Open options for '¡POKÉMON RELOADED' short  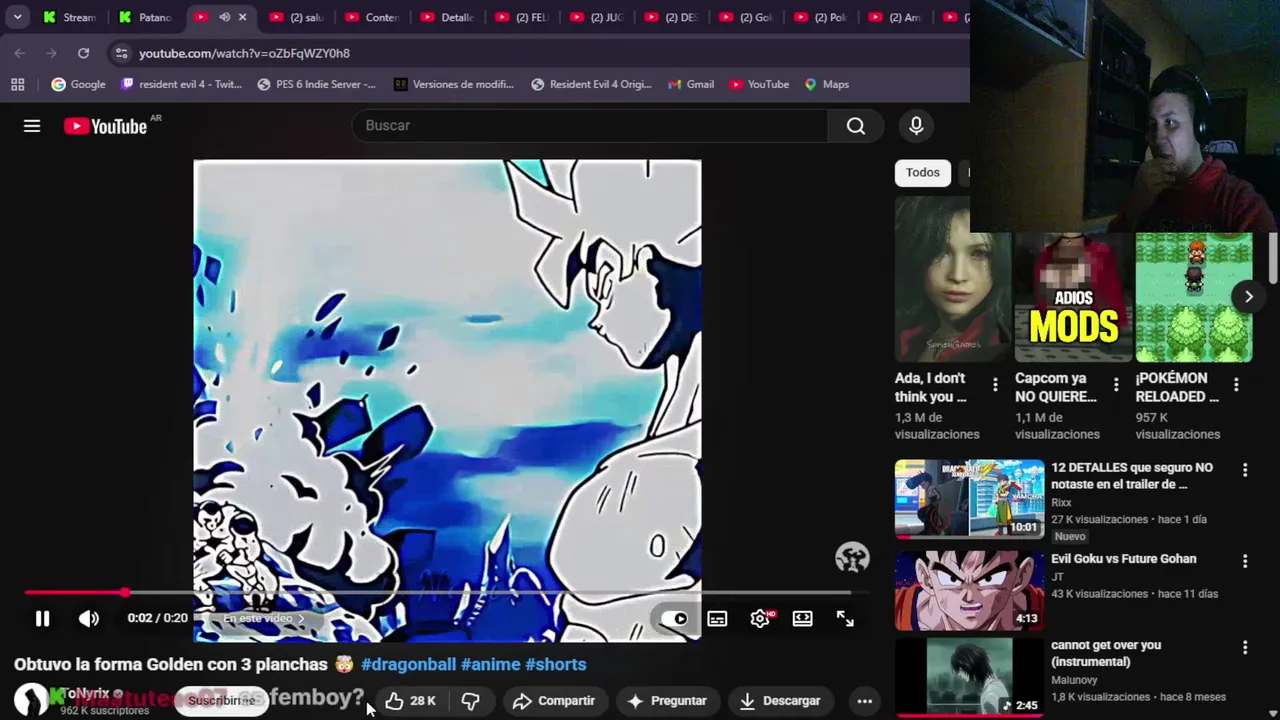tap(1236, 385)
